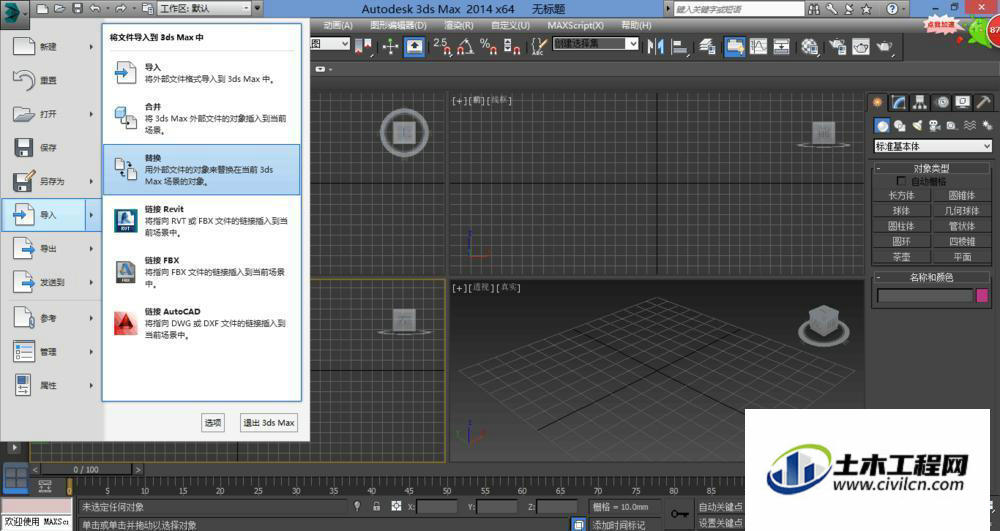The width and height of the screenshot is (1000, 531).
Task: Click the object name input field
Action: pos(925,295)
